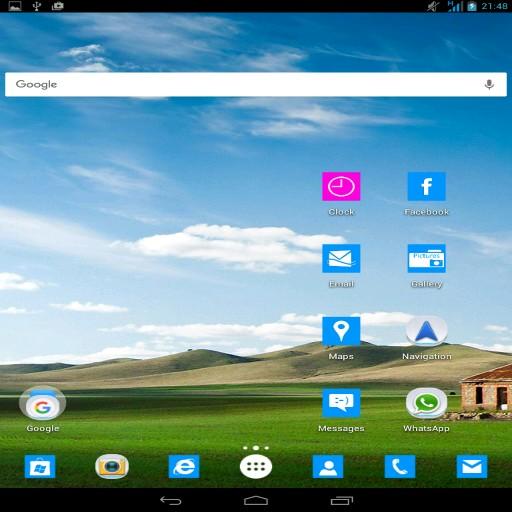Tap the battery status icon
Viewport: 512px width, 512px height.
click(x=472, y=6)
